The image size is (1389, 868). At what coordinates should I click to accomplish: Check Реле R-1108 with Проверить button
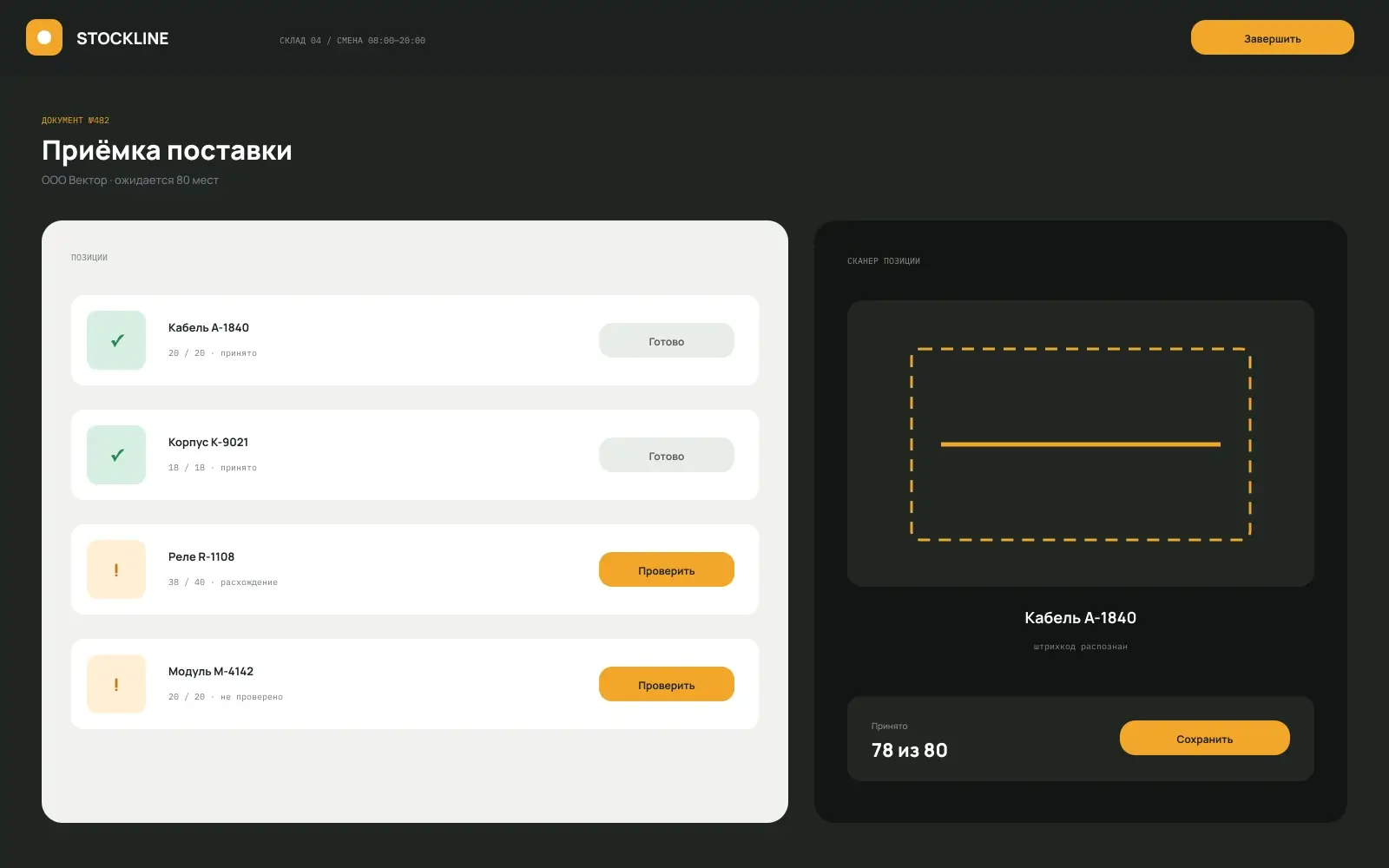point(666,569)
